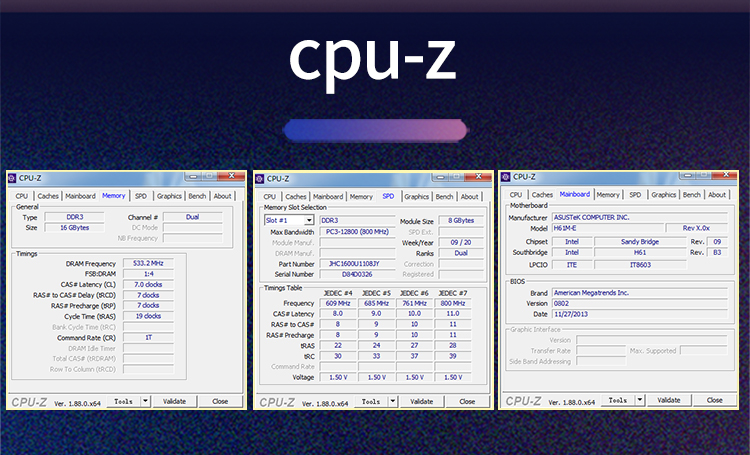Close the Memory window with the red X

click(x=231, y=176)
